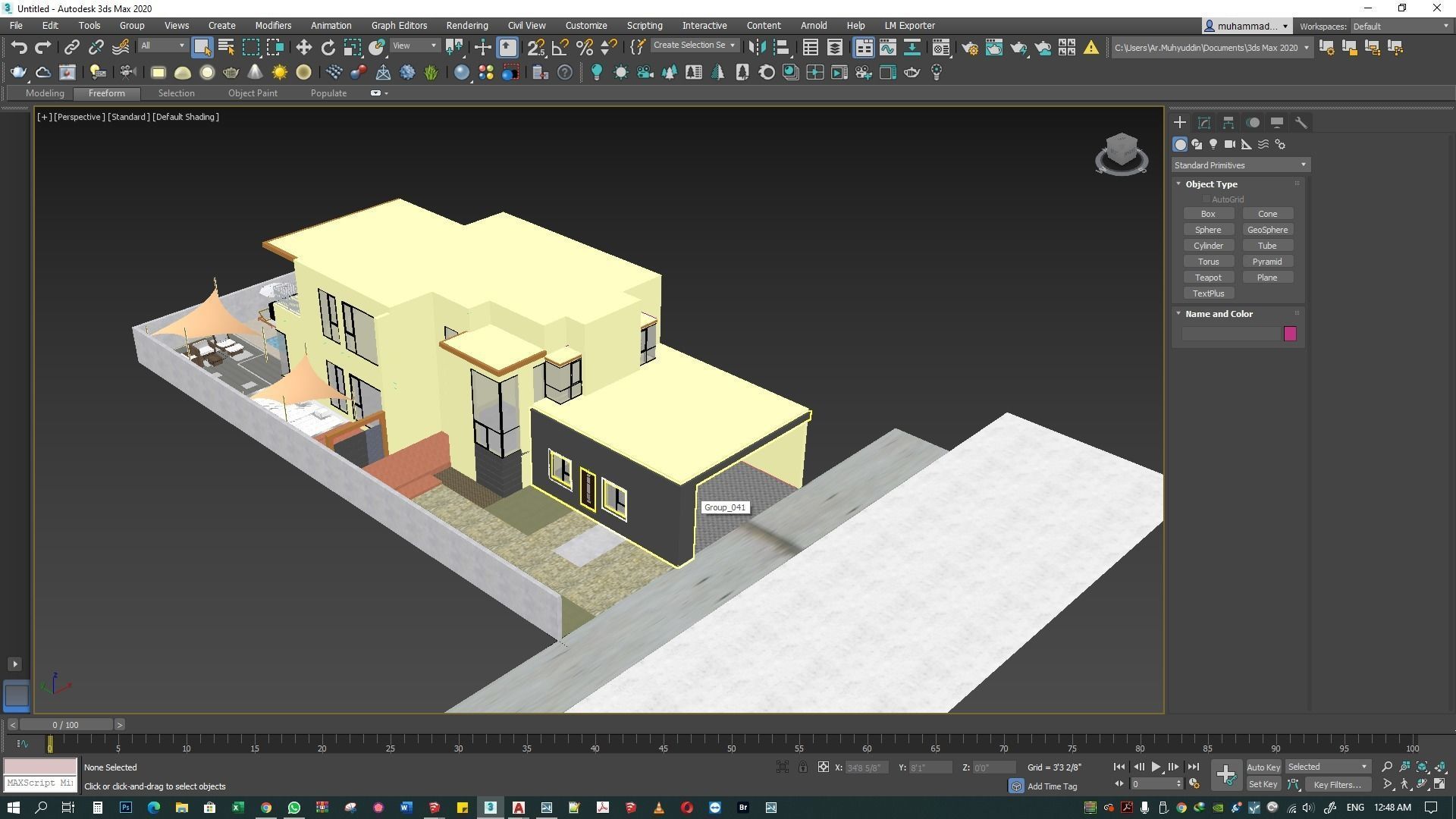Open the Modify panel tab icon
This screenshot has width=1456, height=819.
point(1204,122)
